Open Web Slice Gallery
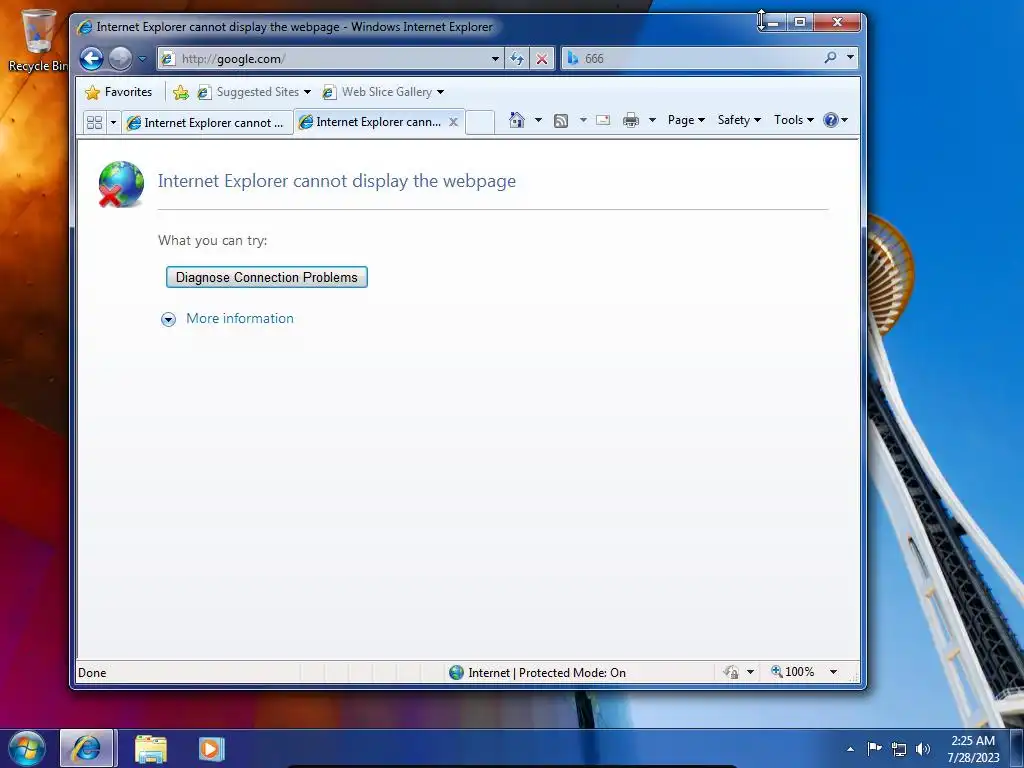This screenshot has height=768, width=1024. click(383, 92)
